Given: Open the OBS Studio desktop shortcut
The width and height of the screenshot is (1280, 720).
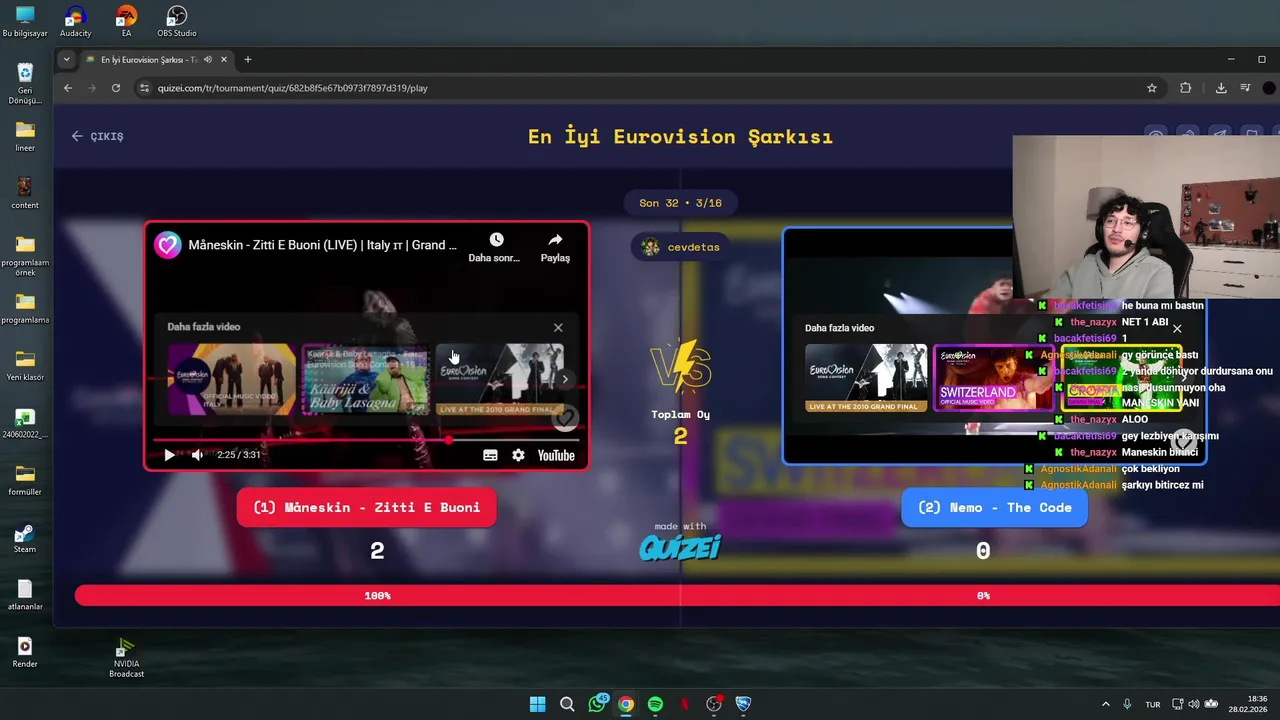Looking at the screenshot, I should [177, 21].
